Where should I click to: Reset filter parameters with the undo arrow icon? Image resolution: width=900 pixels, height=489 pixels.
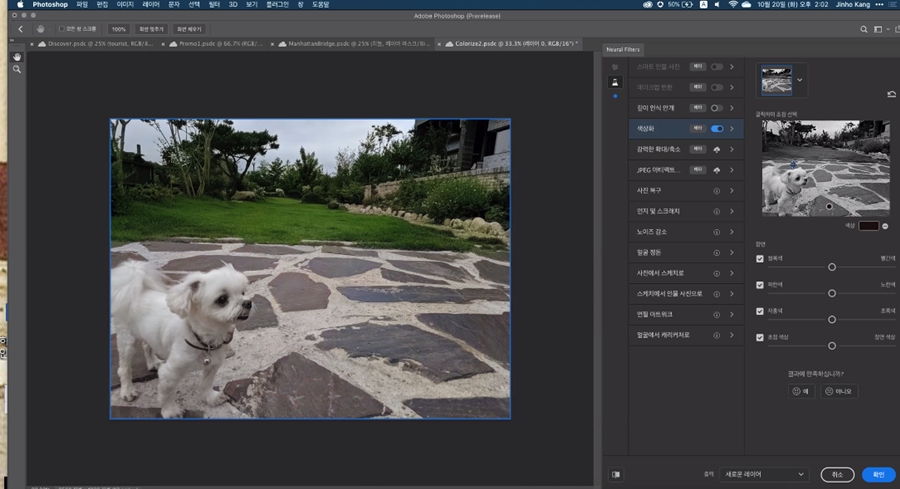click(x=891, y=94)
